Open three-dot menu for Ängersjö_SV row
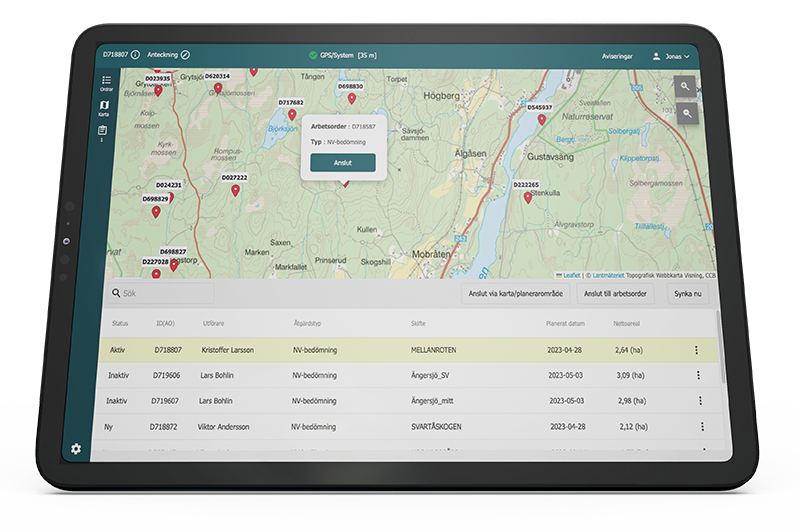Screen dimensions: 800x532 (698, 375)
